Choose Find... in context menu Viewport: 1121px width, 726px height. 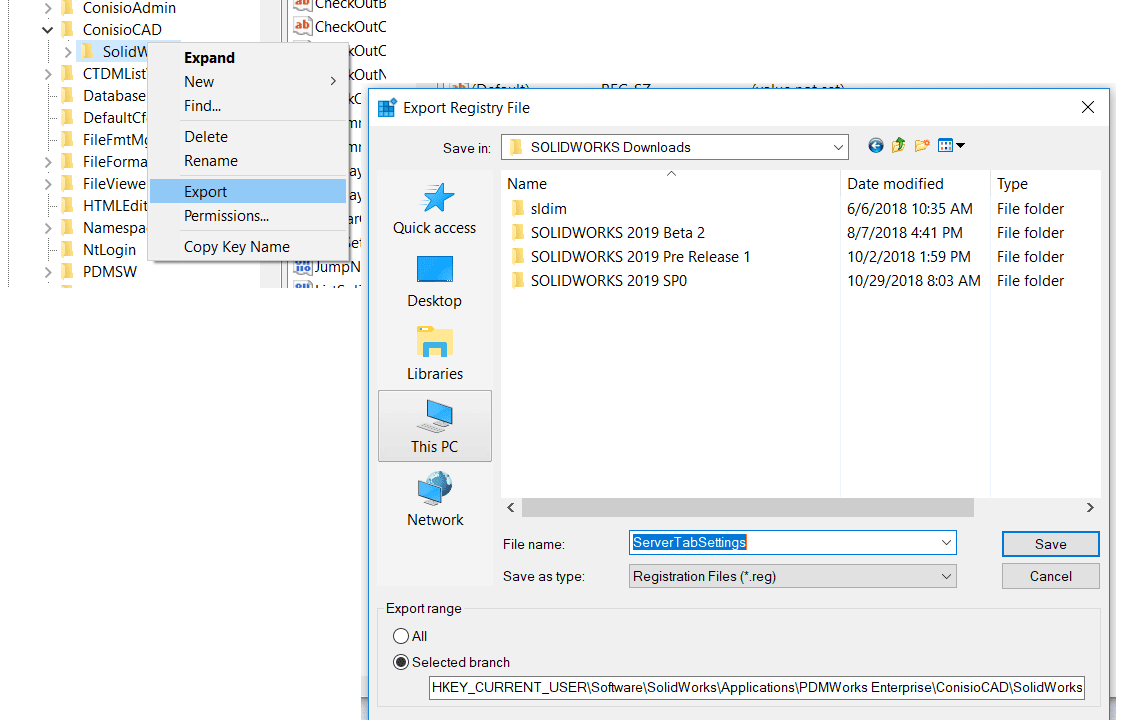pos(247,106)
